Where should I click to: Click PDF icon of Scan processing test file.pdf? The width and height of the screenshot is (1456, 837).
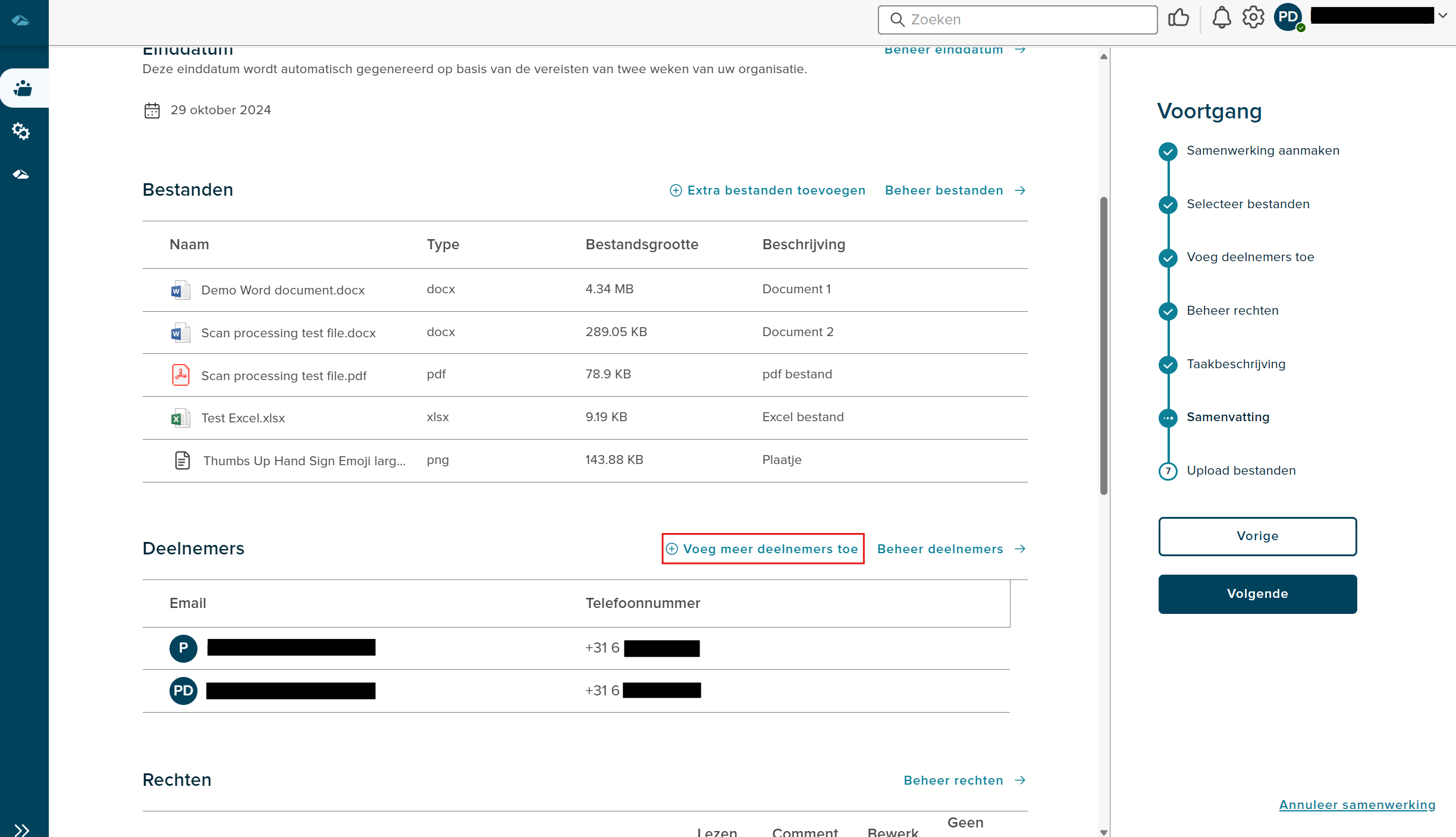coord(180,375)
